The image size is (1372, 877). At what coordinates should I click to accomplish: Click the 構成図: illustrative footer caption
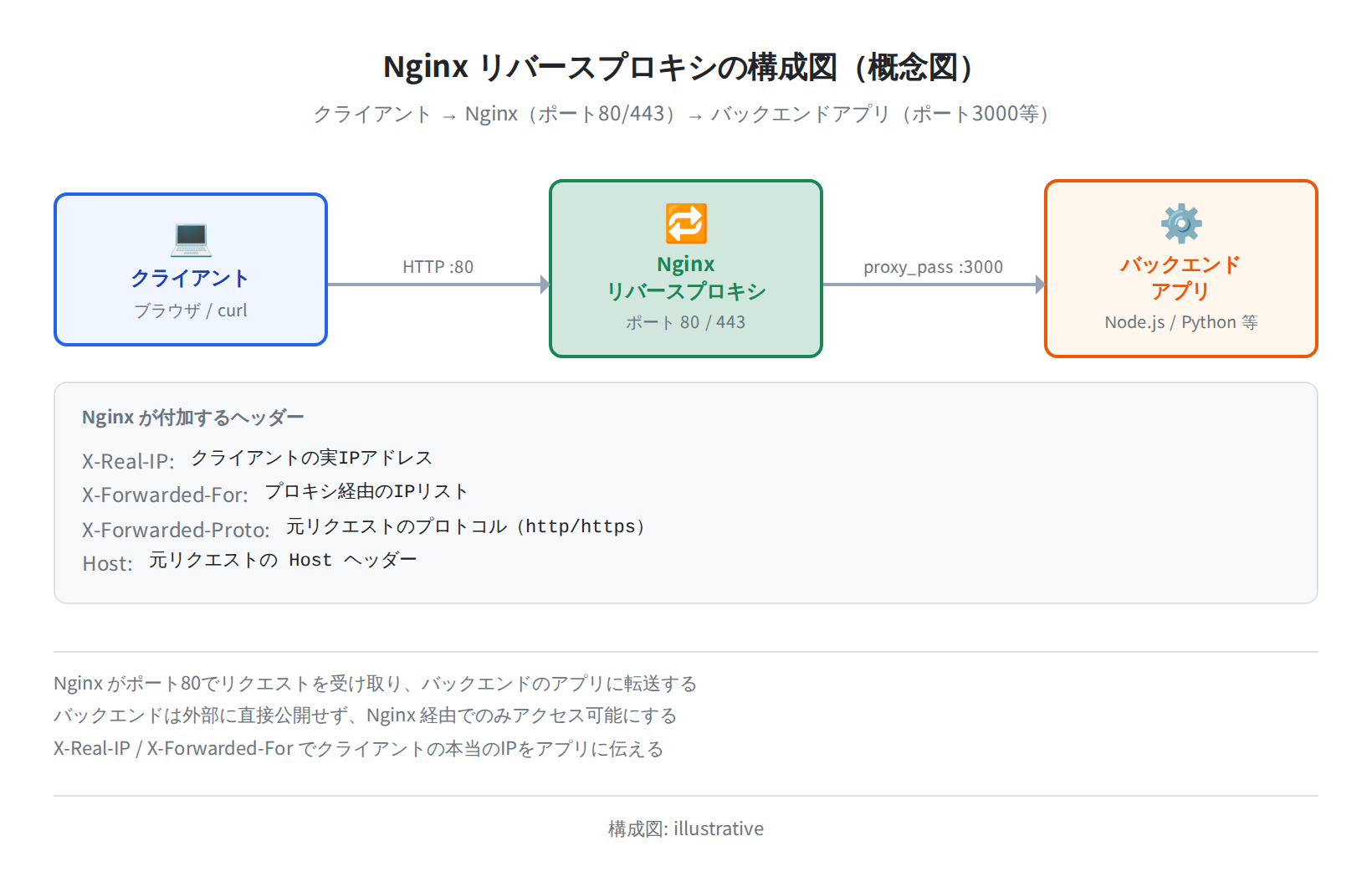click(686, 828)
